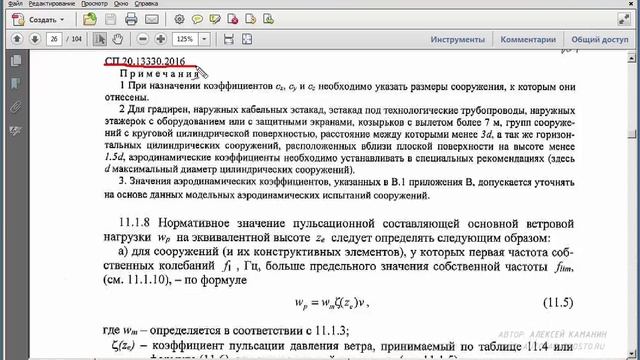Click the clause number 11.1.8
The height and width of the screenshot is (360, 640).
(x=134, y=223)
